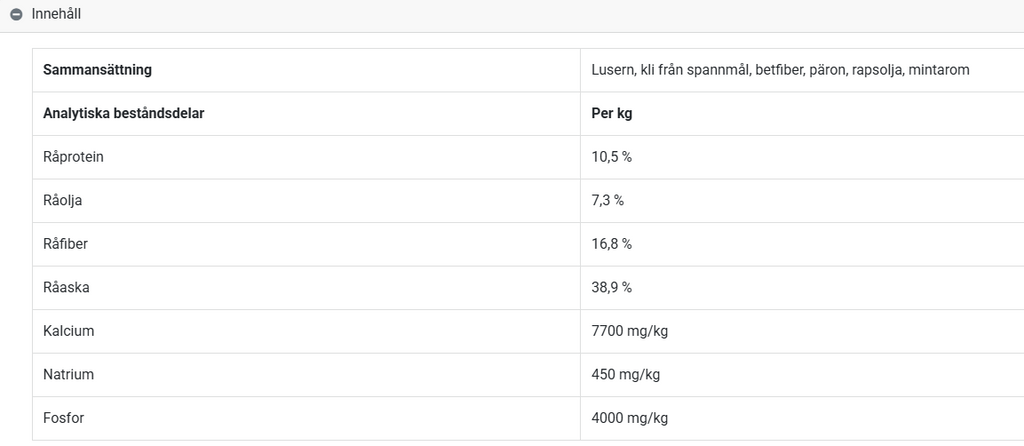Viewport: 1024px width, 446px height.
Task: Select the Råfiber row label
Action: tap(65, 244)
